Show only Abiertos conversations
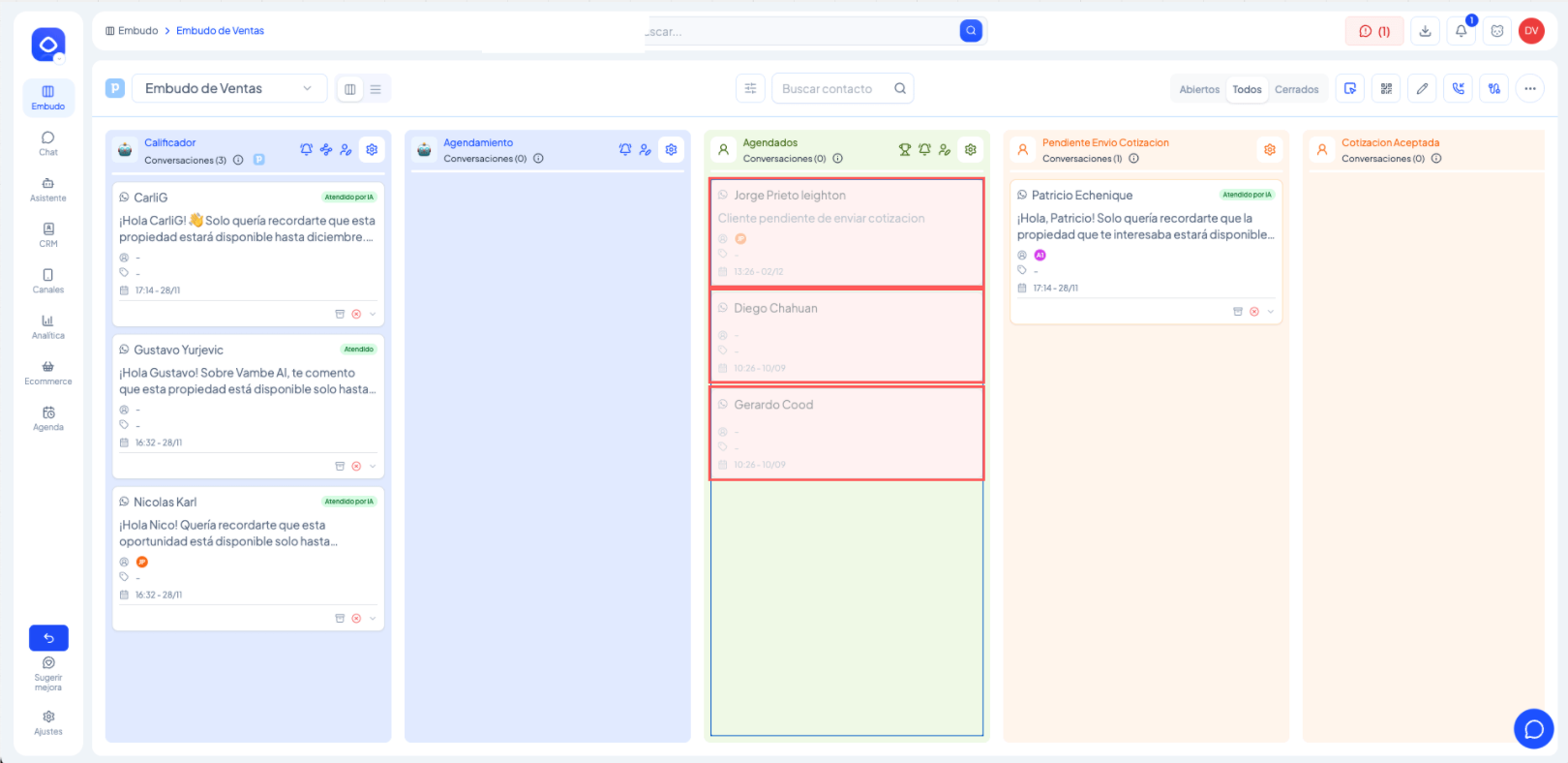 [x=1199, y=90]
